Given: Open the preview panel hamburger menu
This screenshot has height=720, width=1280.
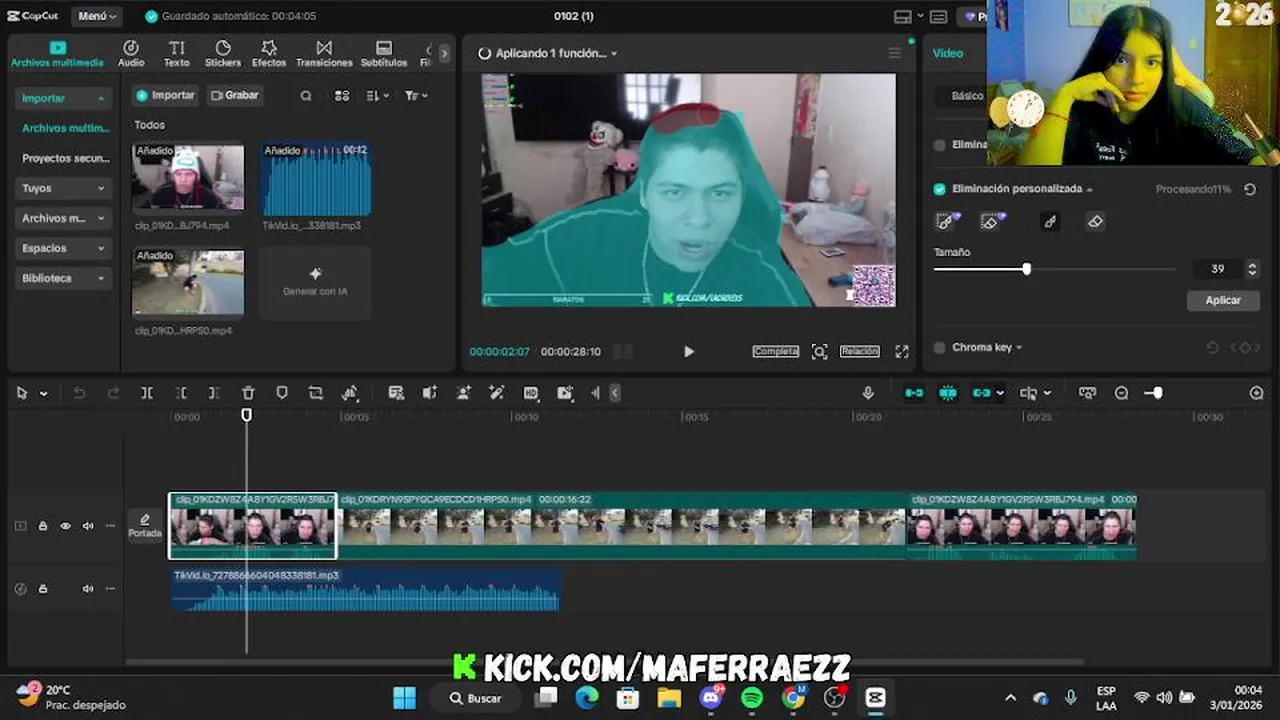Looking at the screenshot, I should 894,53.
